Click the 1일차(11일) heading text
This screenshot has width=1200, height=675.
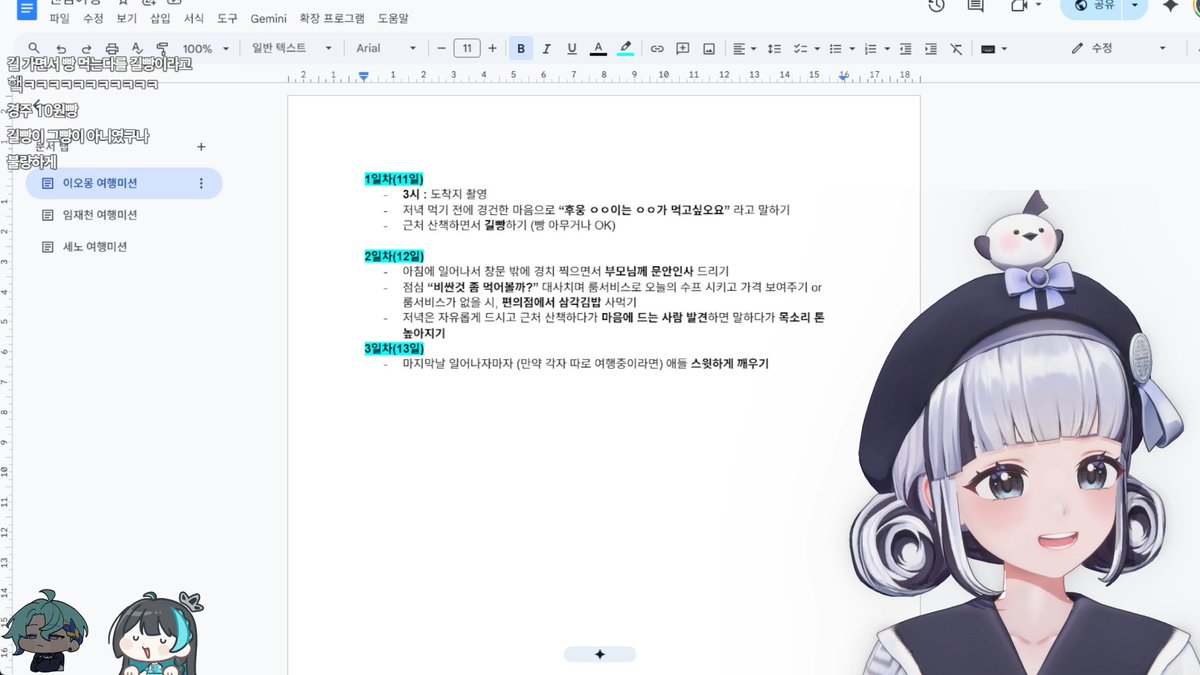(394, 179)
